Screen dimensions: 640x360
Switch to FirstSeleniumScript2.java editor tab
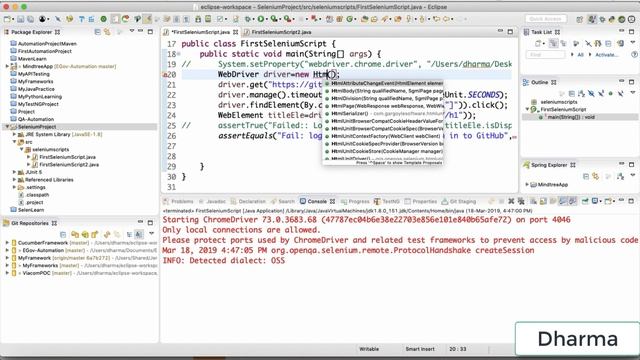281,32
